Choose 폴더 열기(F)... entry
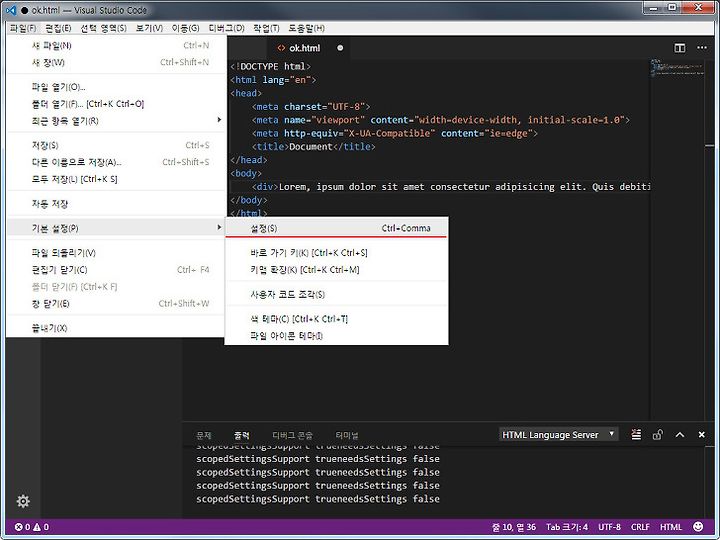 117,104
